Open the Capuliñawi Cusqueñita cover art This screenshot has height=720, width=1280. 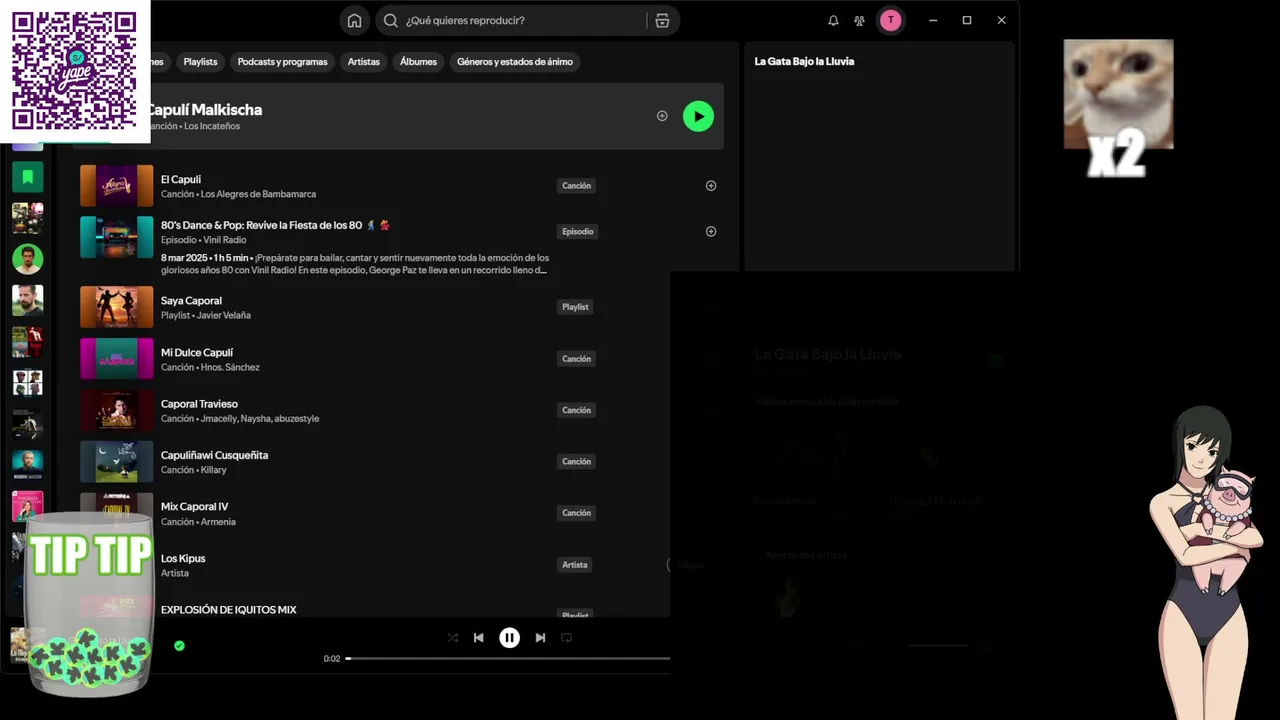pos(117,462)
